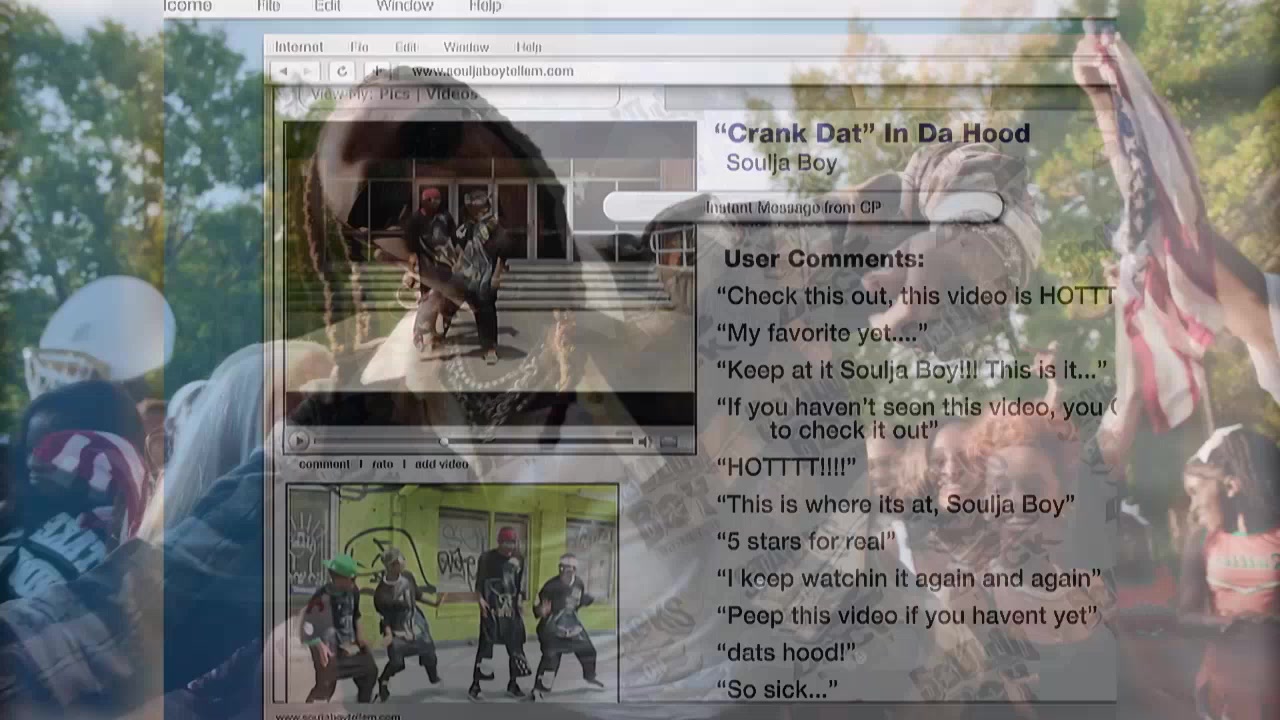This screenshot has height=720, width=1280.
Task: Click the add video link
Action: point(441,464)
